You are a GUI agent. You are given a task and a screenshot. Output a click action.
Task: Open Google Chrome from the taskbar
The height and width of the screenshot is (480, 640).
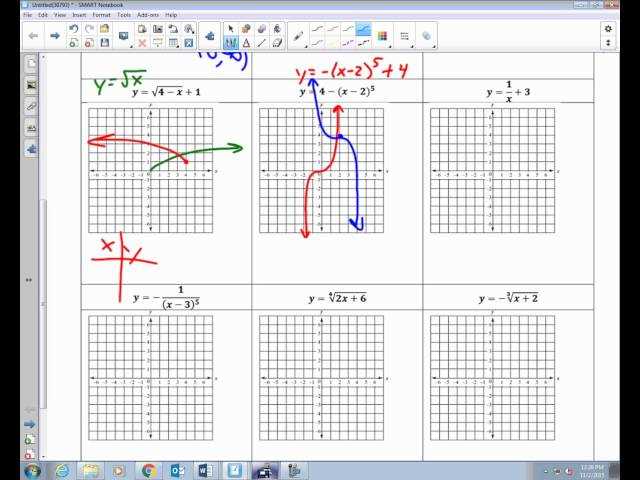pos(149,471)
